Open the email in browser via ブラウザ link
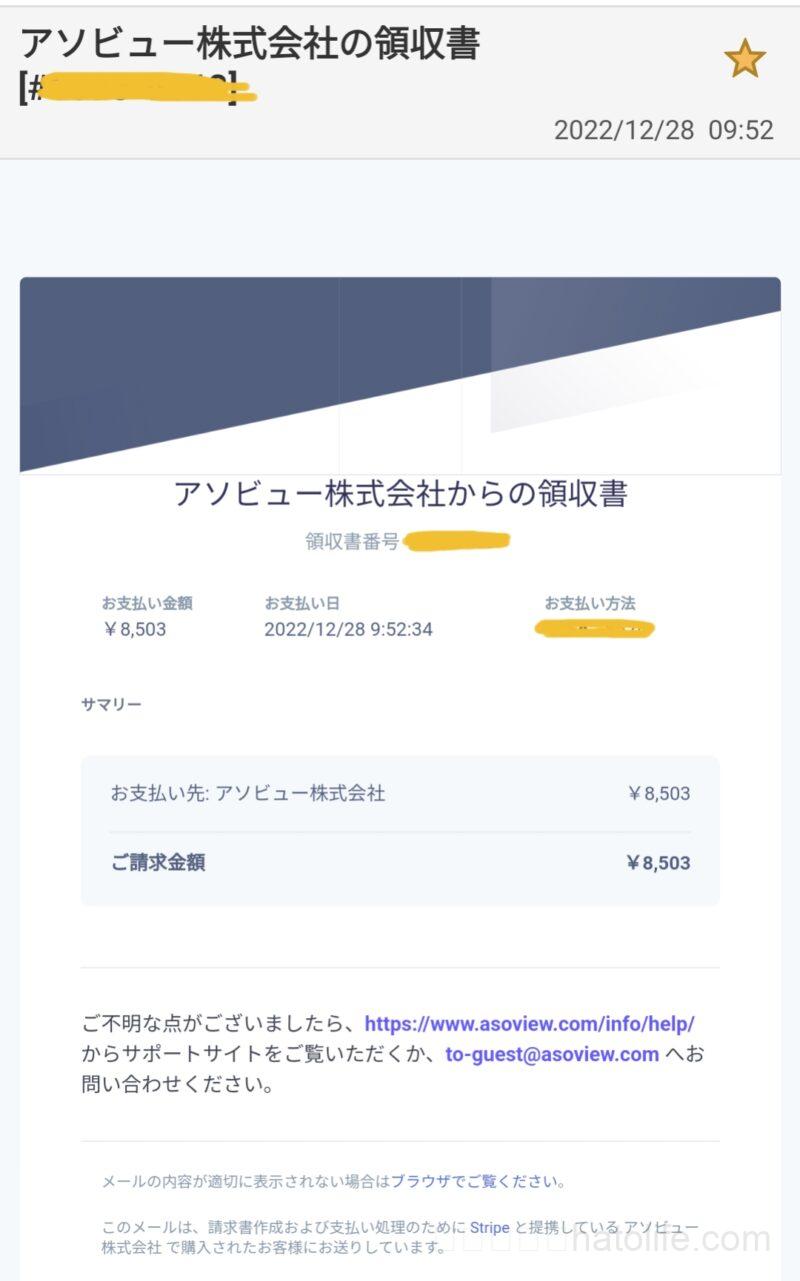Viewport: 800px width, 1281px height. [419, 1181]
